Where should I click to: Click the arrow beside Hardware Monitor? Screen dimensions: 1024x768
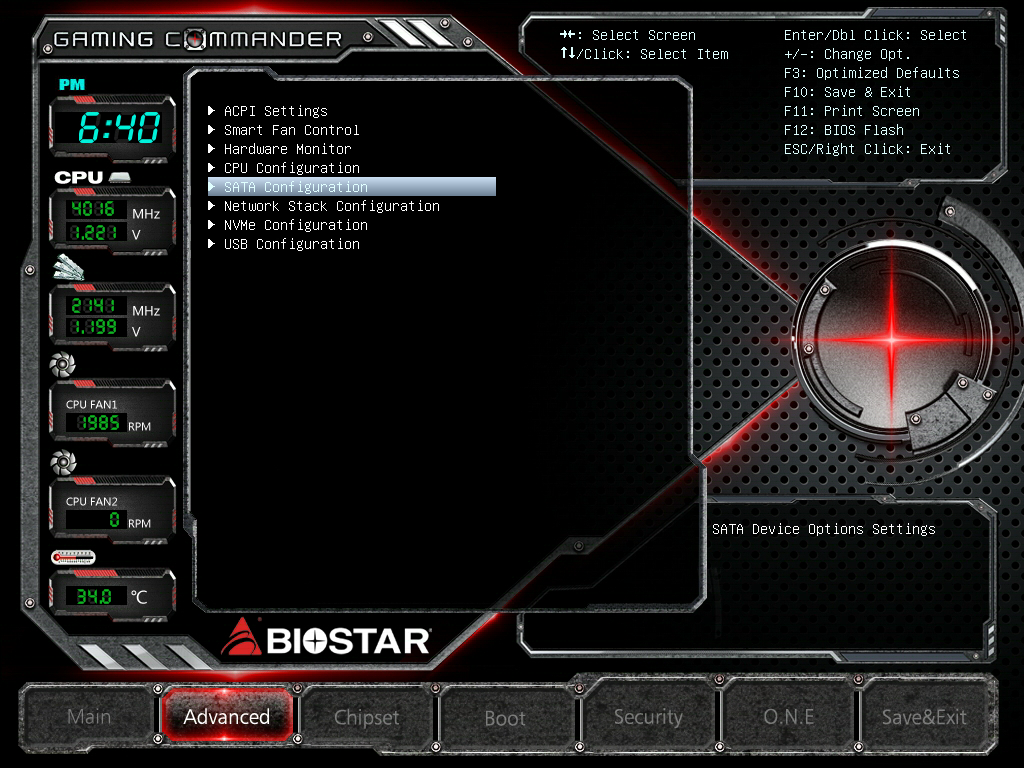(212, 148)
